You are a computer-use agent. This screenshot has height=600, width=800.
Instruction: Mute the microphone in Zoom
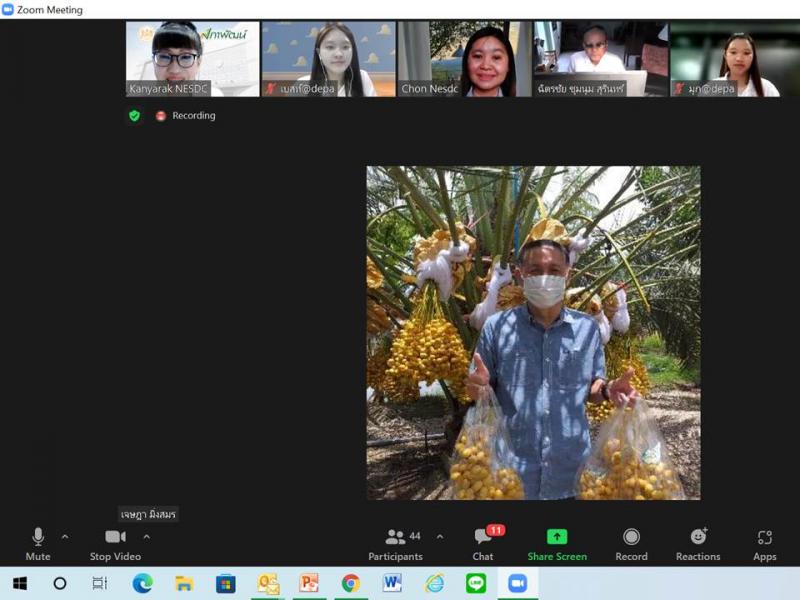[x=38, y=544]
